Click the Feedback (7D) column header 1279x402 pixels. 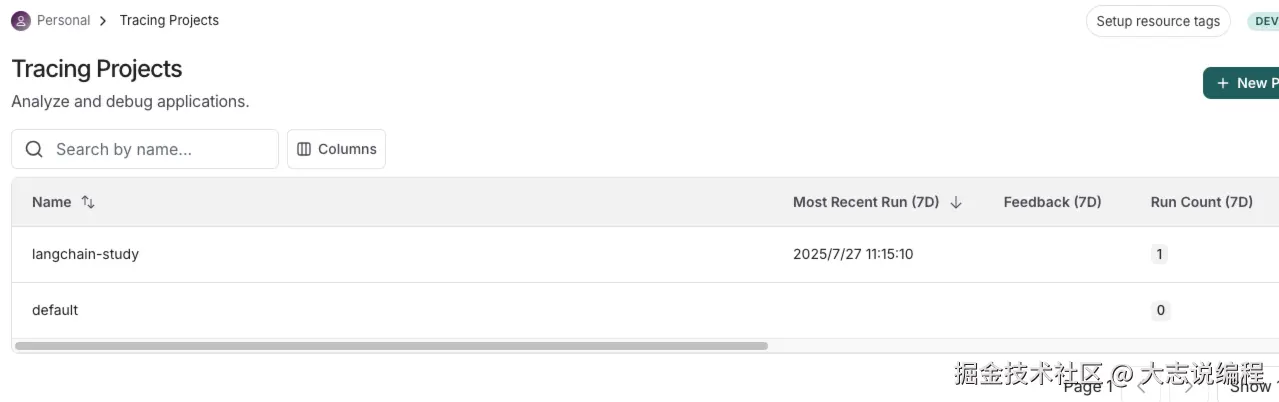pos(1052,202)
